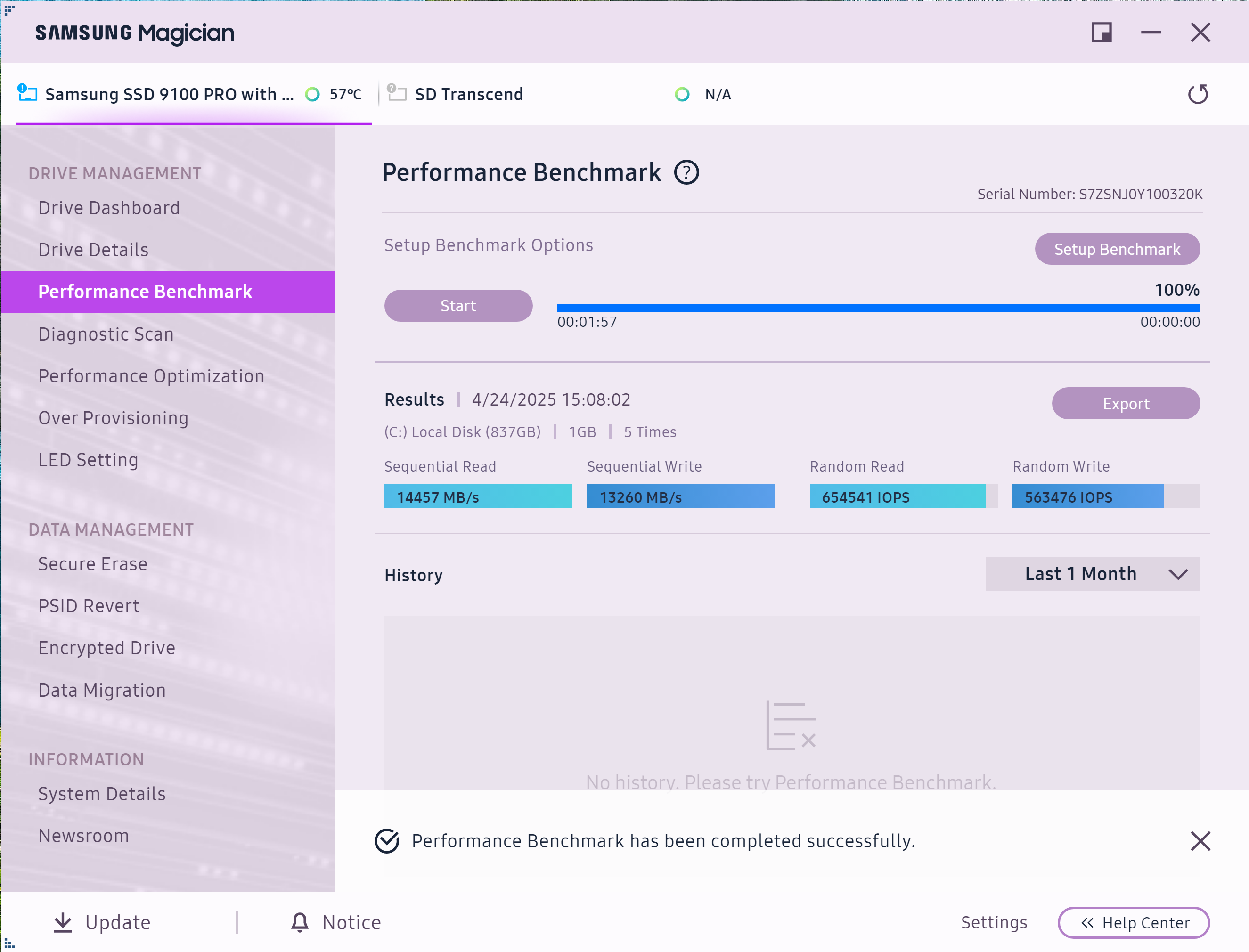Image resolution: width=1249 pixels, height=952 pixels.
Task: Click the Random Write 563476 IOPS bar
Action: click(x=1106, y=496)
